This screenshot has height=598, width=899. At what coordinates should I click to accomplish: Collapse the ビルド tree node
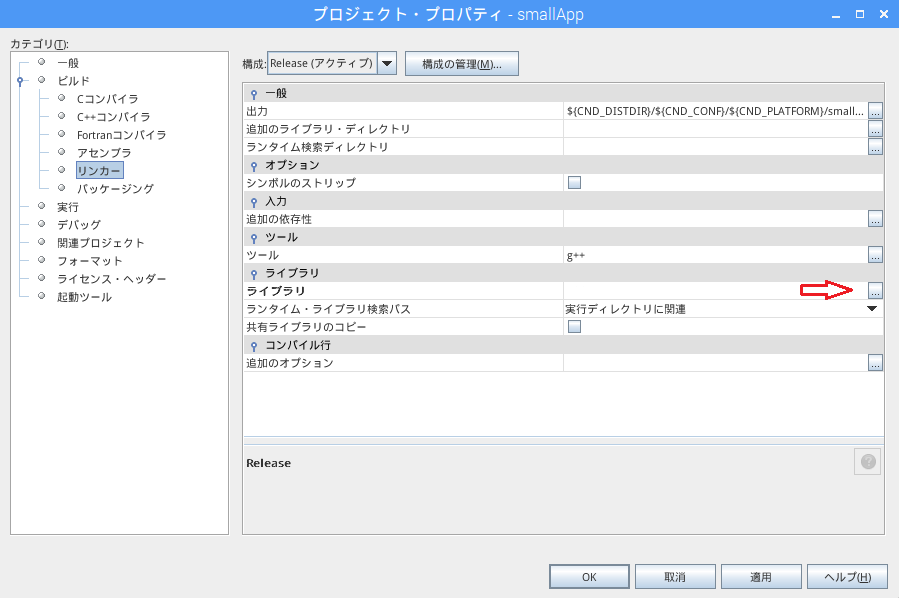[x=20, y=81]
